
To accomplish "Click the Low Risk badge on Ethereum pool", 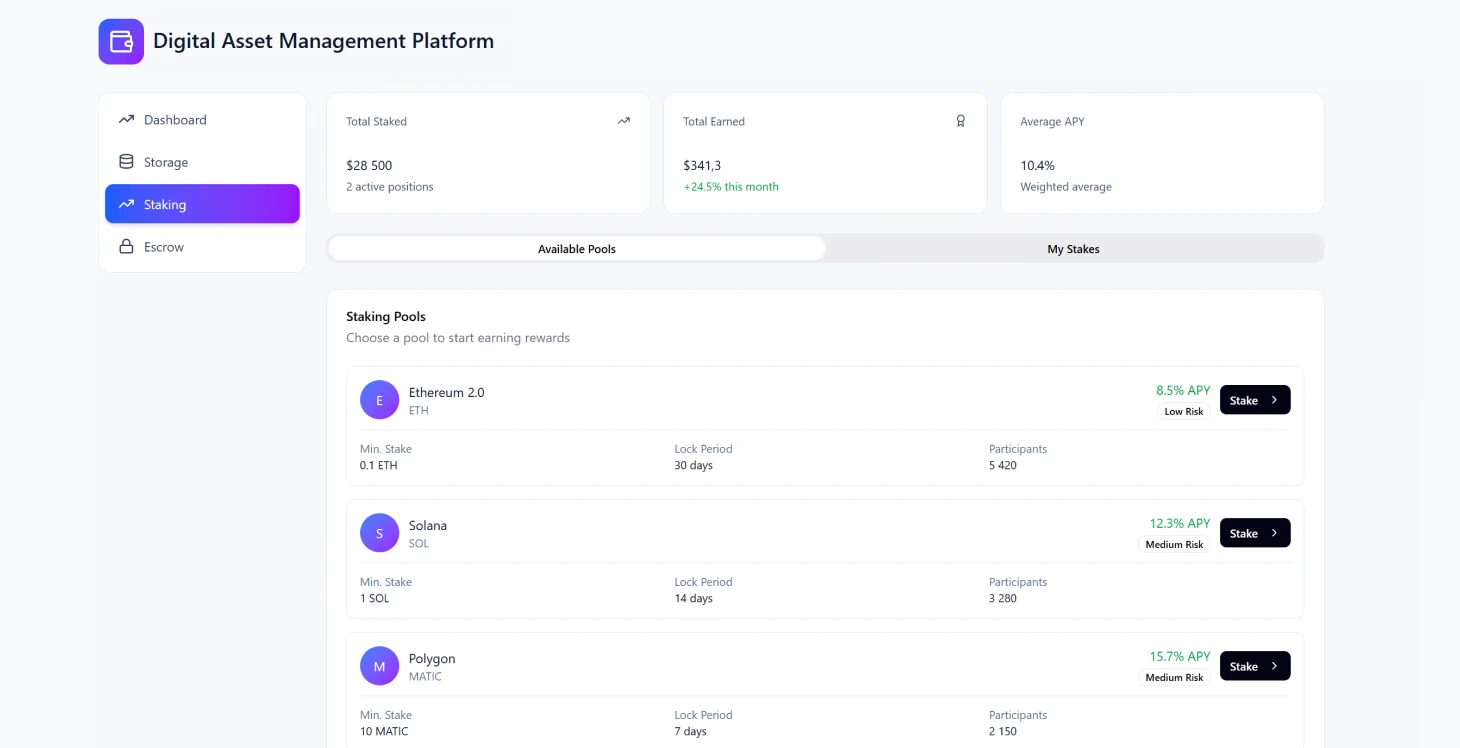I will [x=1183, y=411].
